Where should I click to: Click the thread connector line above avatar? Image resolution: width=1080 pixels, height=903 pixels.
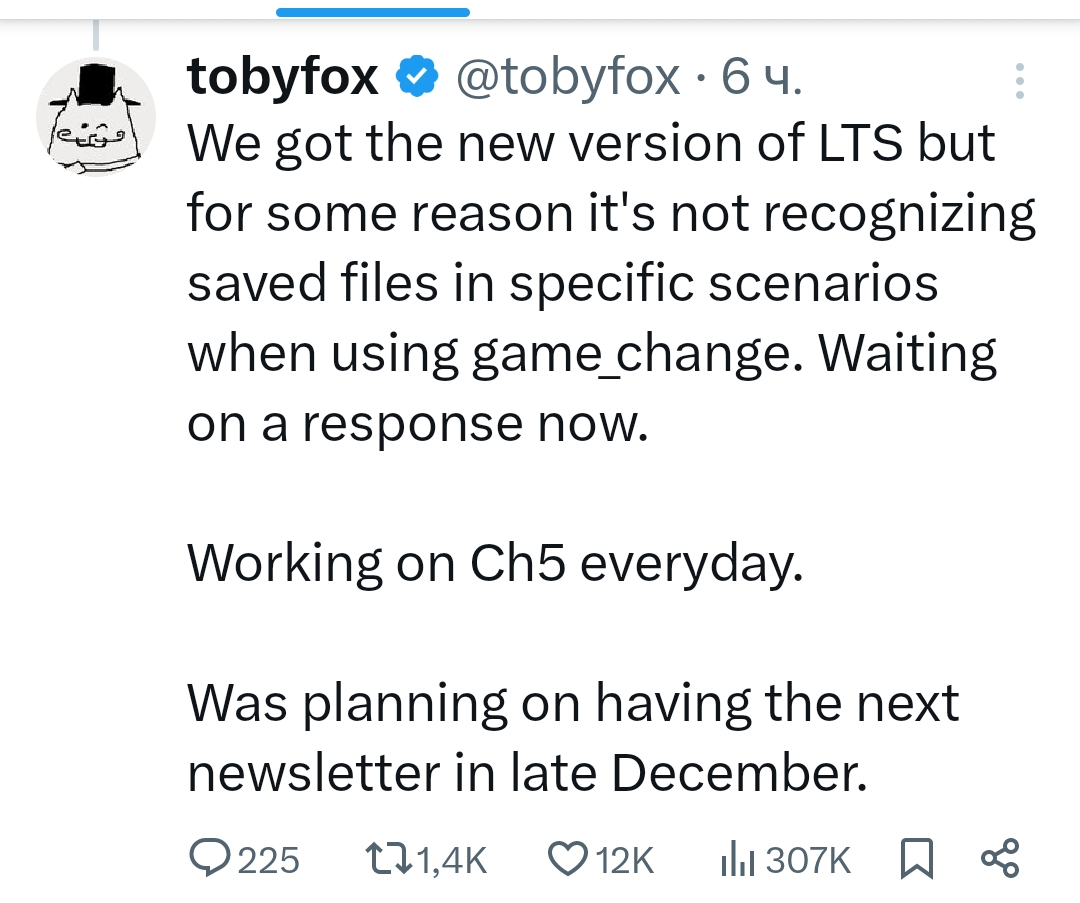coord(96,34)
